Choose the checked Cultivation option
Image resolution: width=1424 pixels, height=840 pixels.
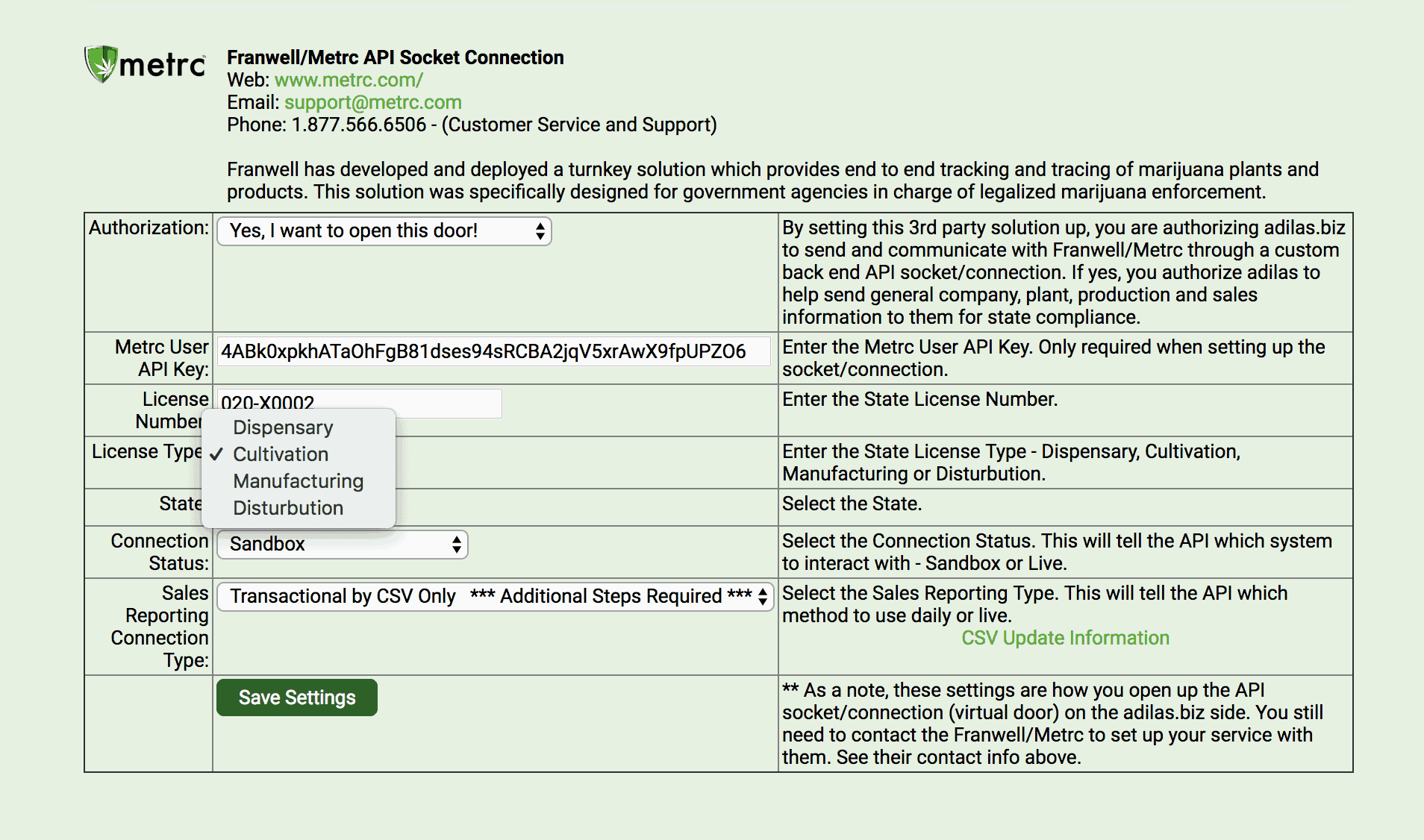[x=281, y=454]
